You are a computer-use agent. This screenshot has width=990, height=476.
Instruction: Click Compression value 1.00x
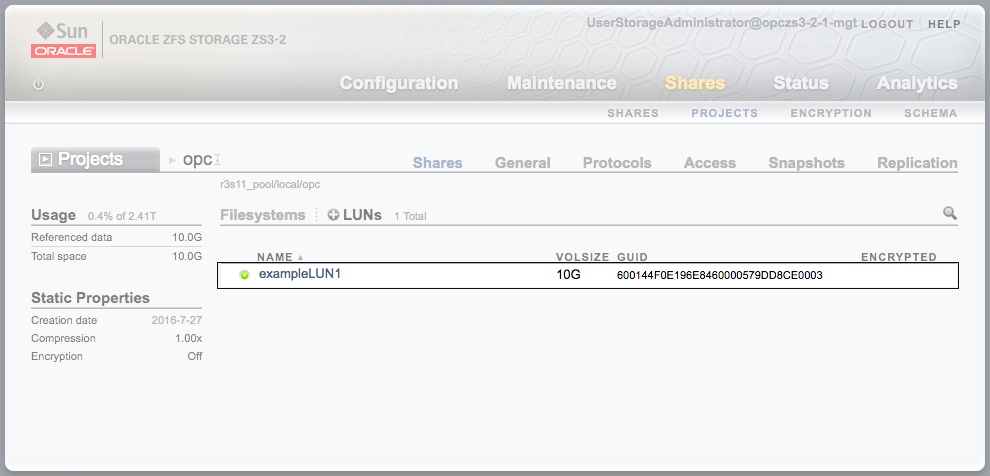click(189, 338)
